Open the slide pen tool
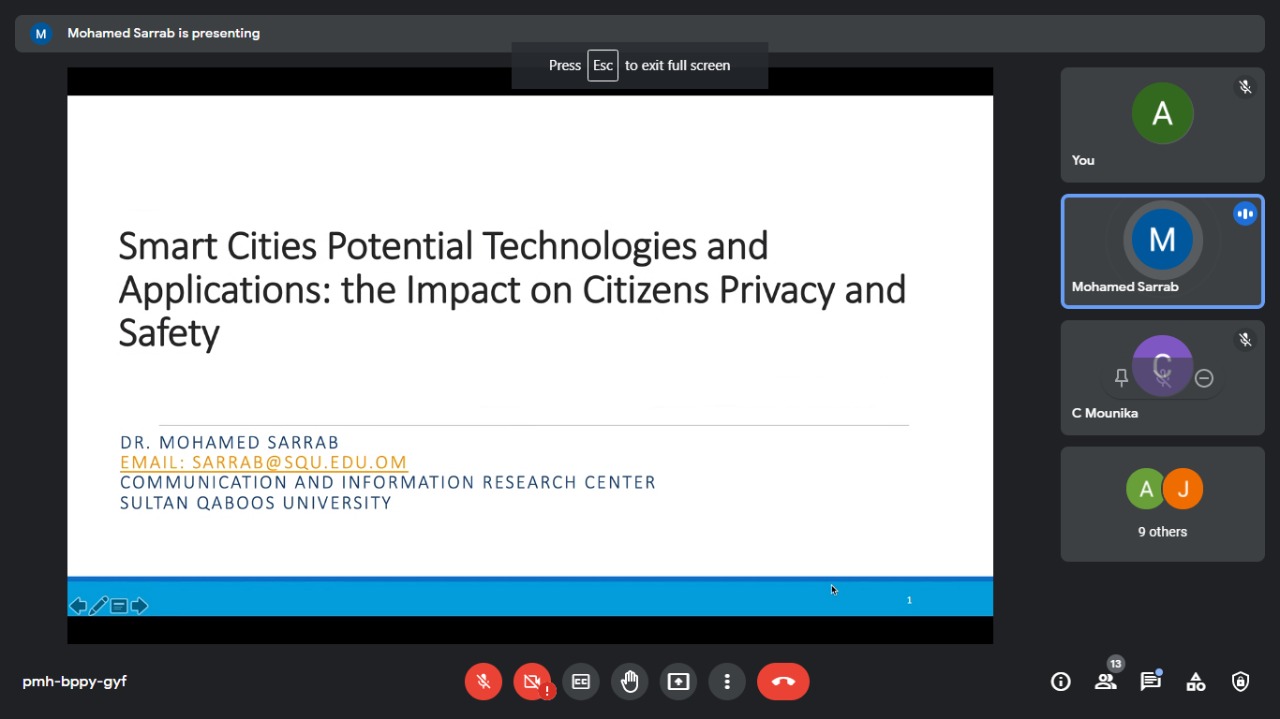Image resolution: width=1280 pixels, height=719 pixels. coord(98,606)
